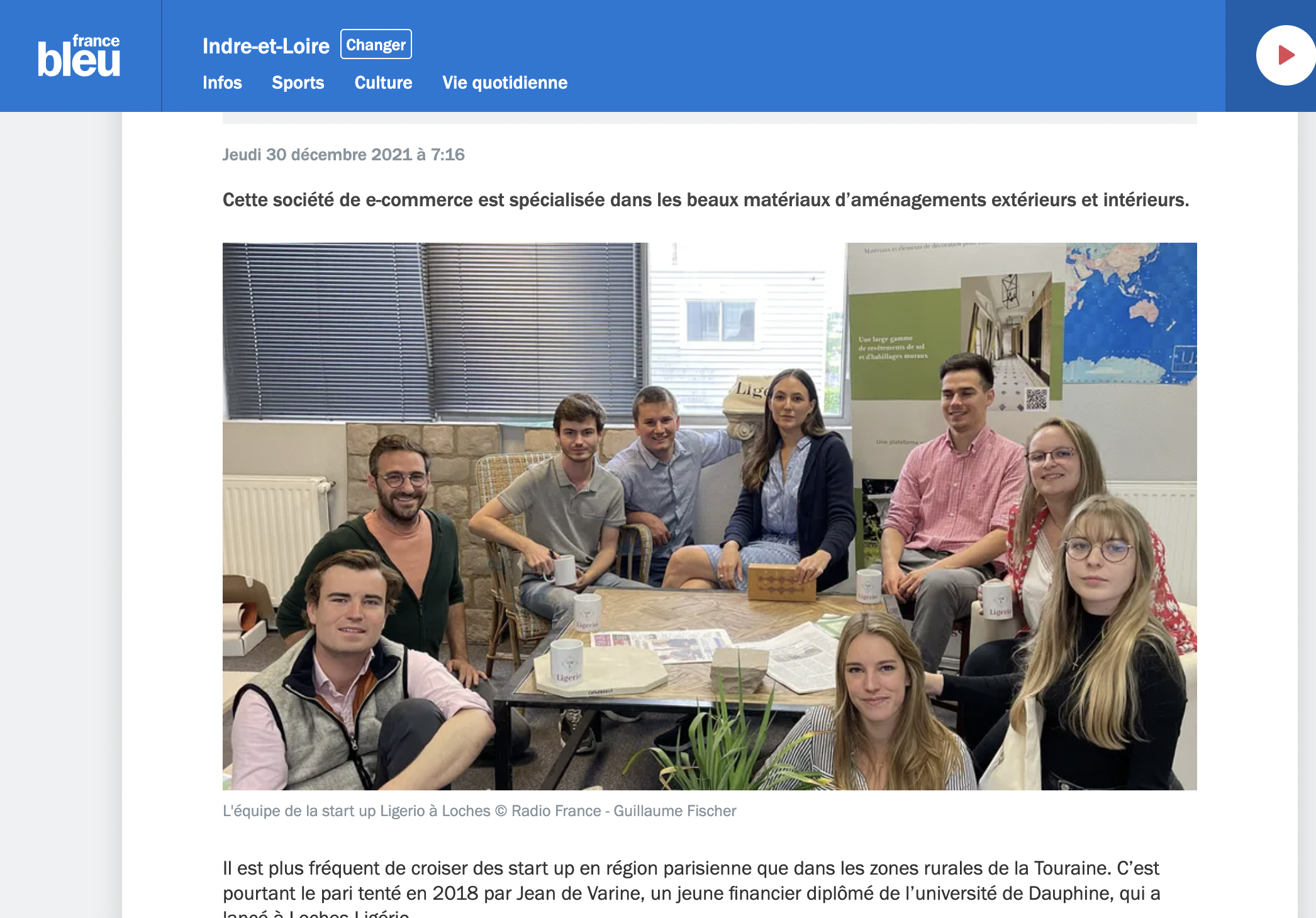This screenshot has width=1316, height=918.
Task: Click the France Bleu logo
Action: click(79, 55)
